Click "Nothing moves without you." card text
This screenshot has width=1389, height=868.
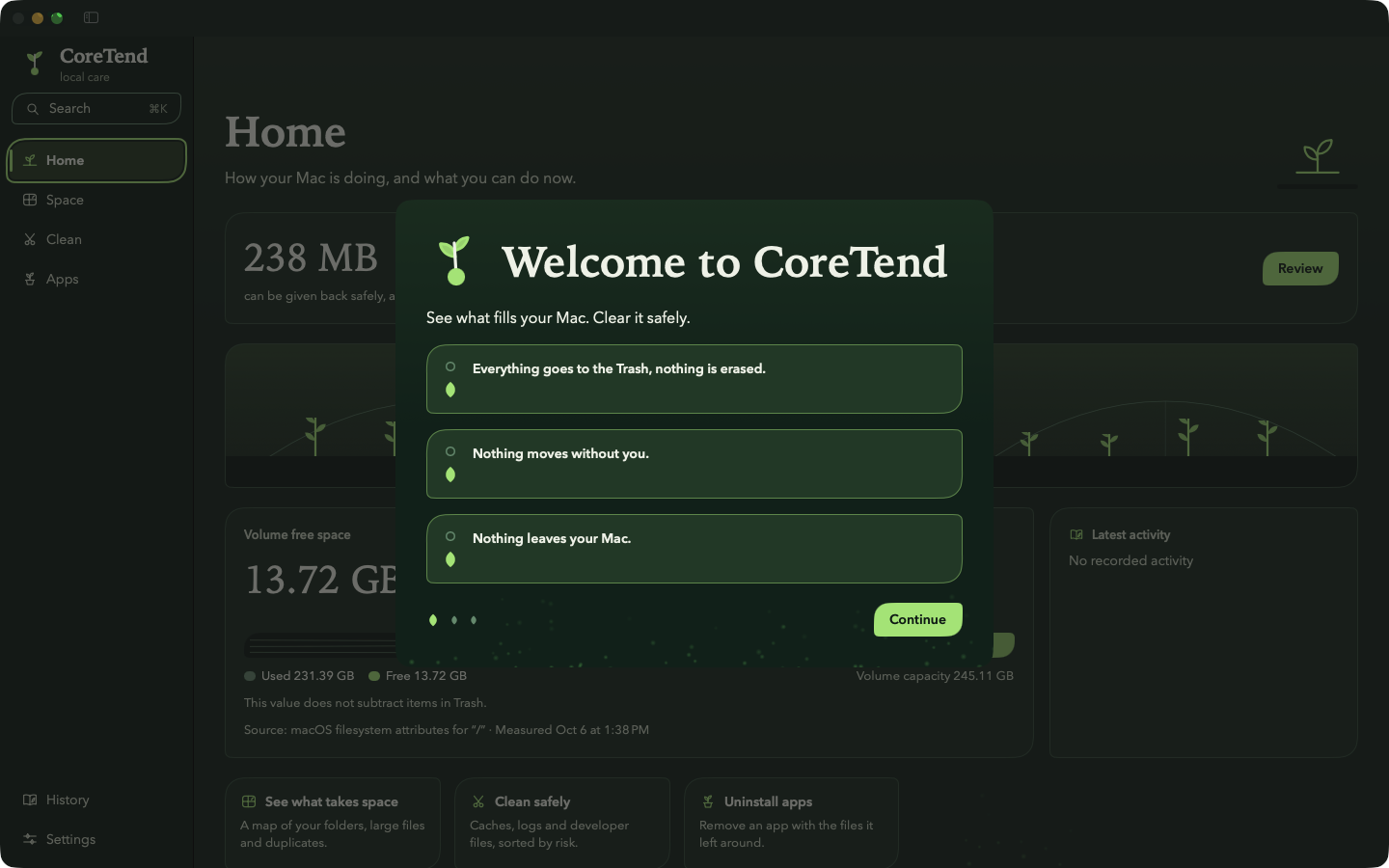click(x=560, y=453)
